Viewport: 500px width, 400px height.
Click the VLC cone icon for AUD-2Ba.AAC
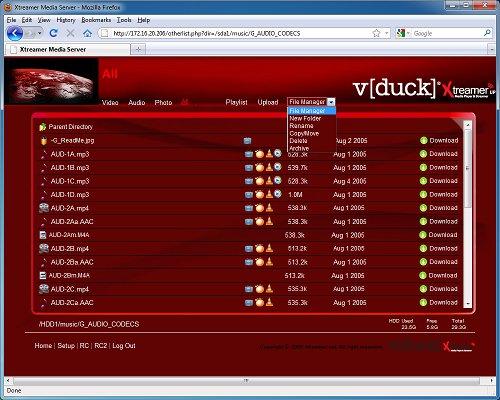click(269, 262)
